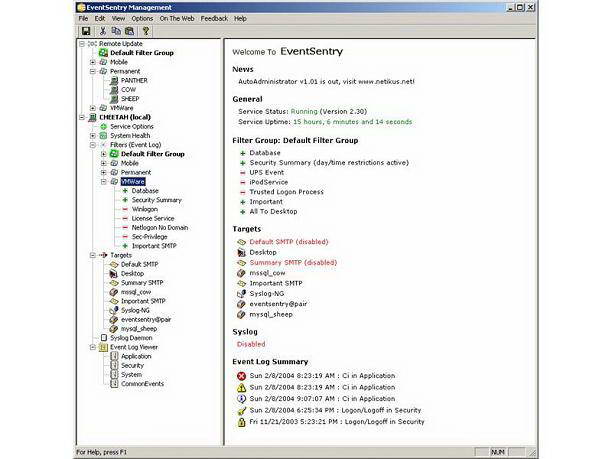Click the Copy toolbar icon
Viewport: 612px width, 459px height.
[x=116, y=31]
